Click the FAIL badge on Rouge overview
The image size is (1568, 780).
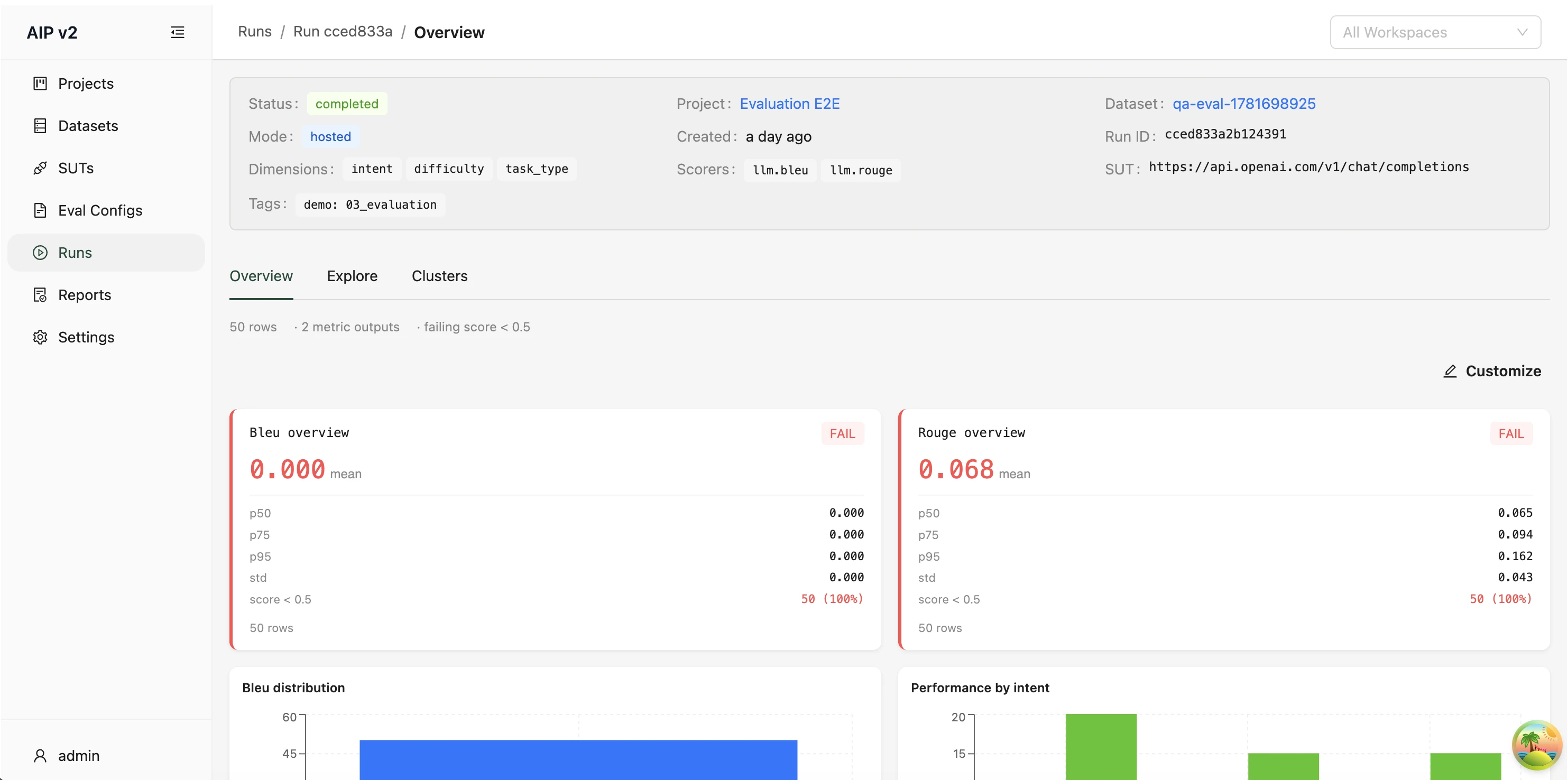click(1511, 434)
